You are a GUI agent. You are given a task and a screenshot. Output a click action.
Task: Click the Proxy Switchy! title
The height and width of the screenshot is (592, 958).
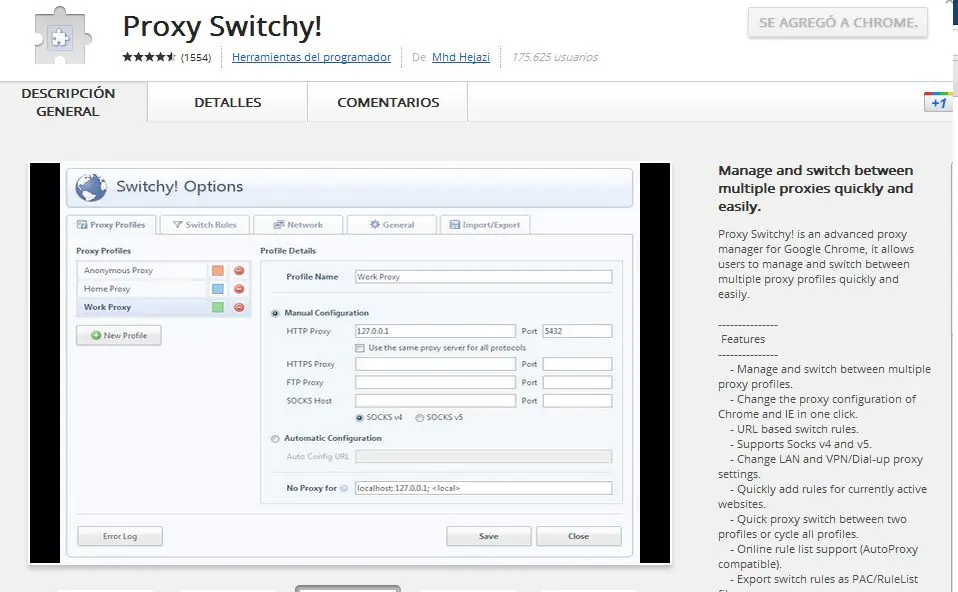pyautogui.click(x=222, y=26)
